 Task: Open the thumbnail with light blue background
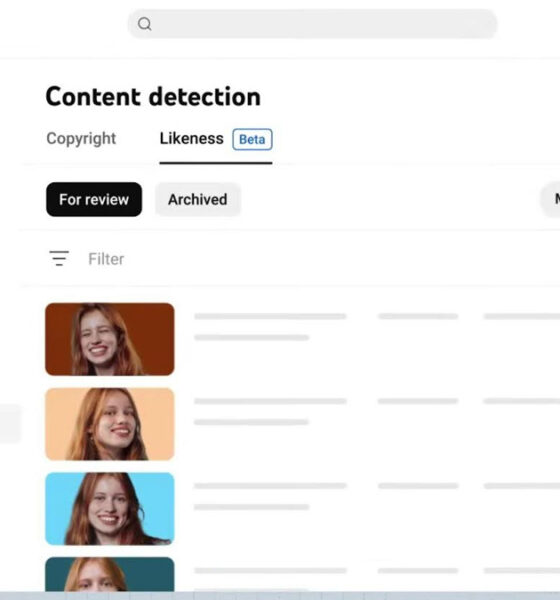(110, 509)
